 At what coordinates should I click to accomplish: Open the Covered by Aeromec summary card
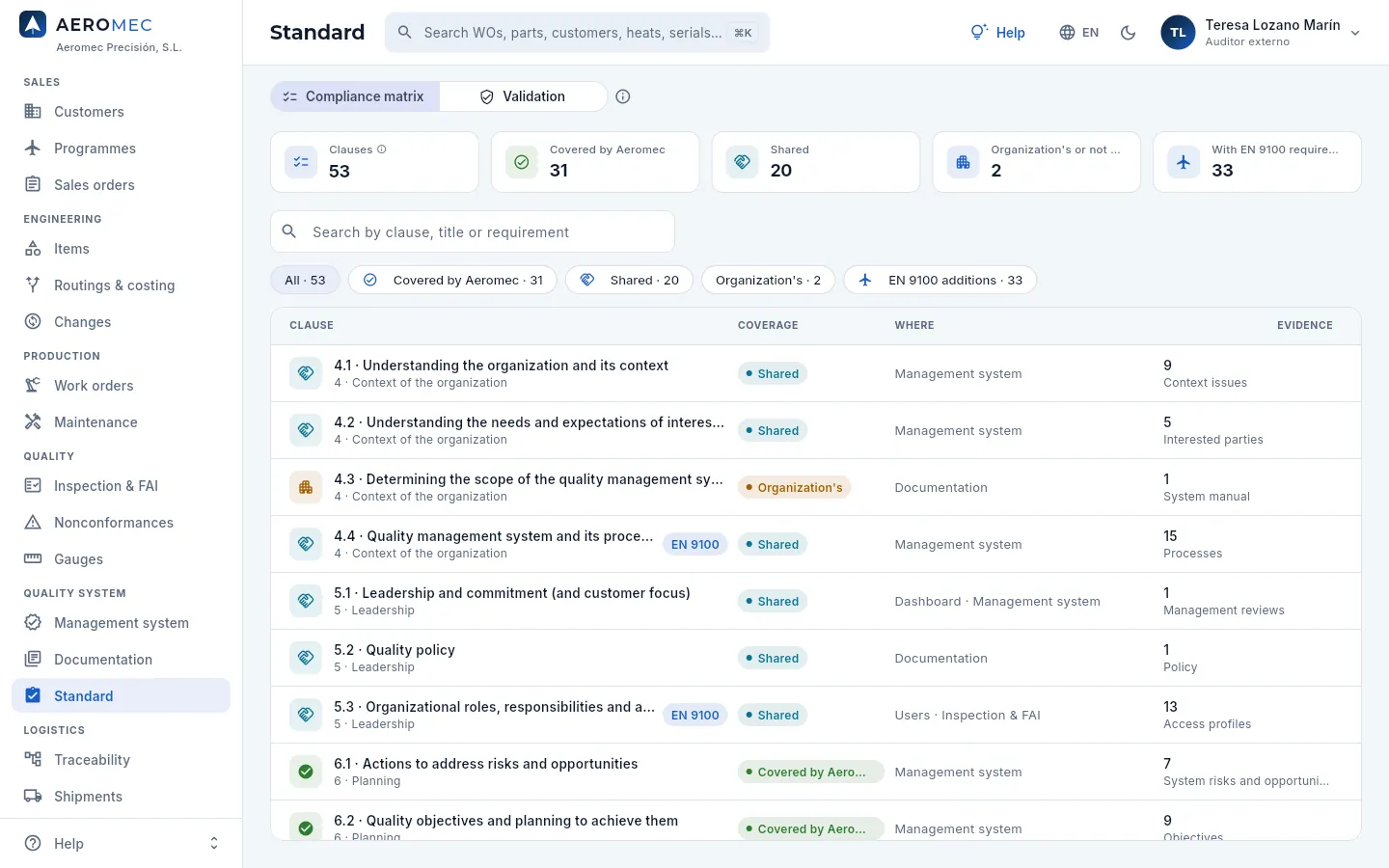pyautogui.click(x=595, y=162)
